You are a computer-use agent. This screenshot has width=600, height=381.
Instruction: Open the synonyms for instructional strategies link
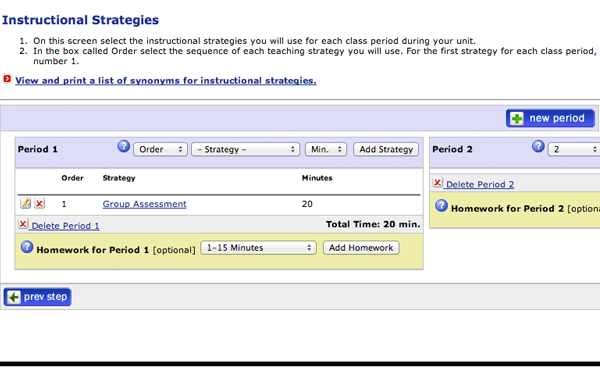coord(166,80)
